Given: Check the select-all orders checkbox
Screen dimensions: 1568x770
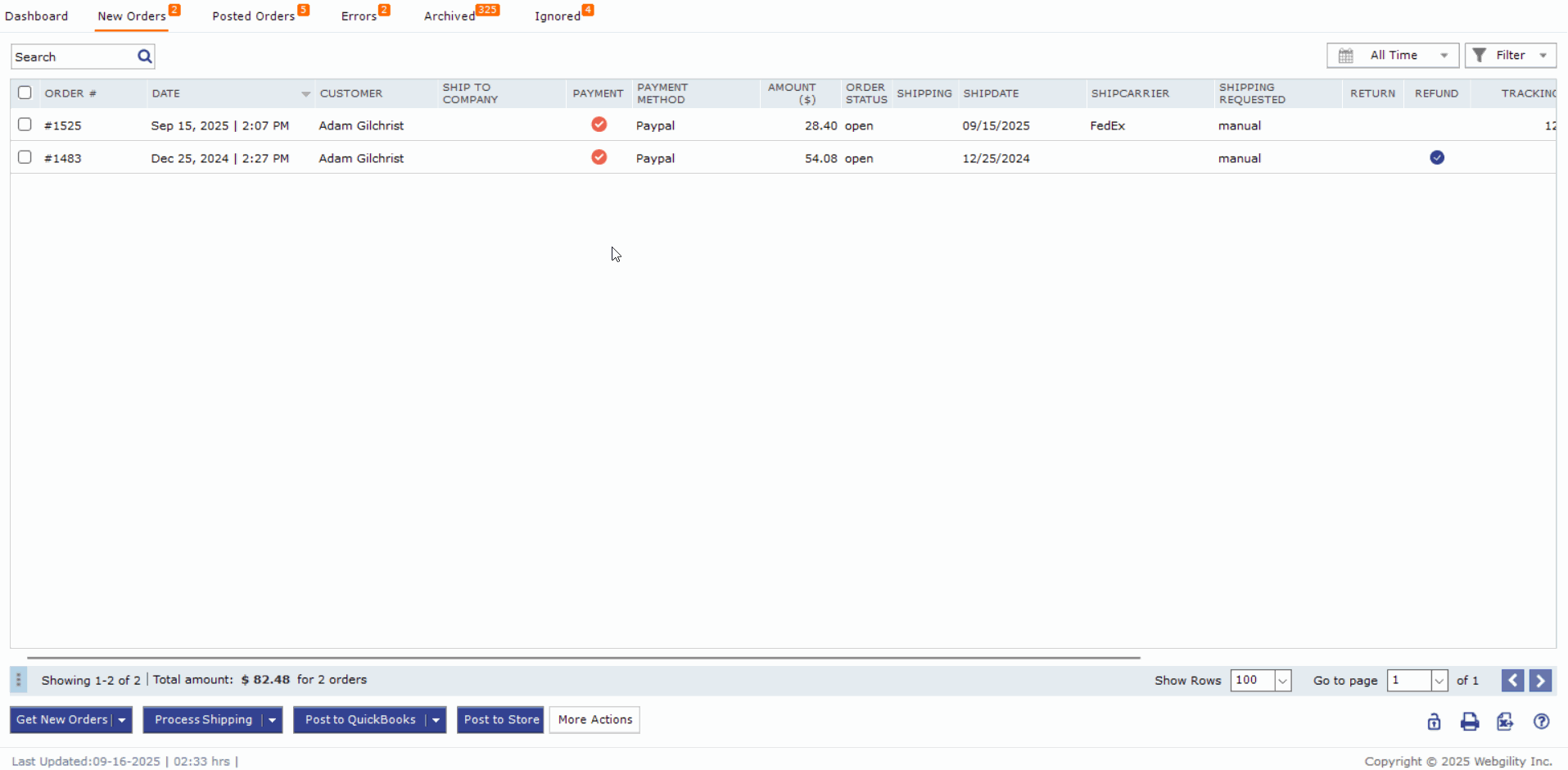Looking at the screenshot, I should [25, 93].
